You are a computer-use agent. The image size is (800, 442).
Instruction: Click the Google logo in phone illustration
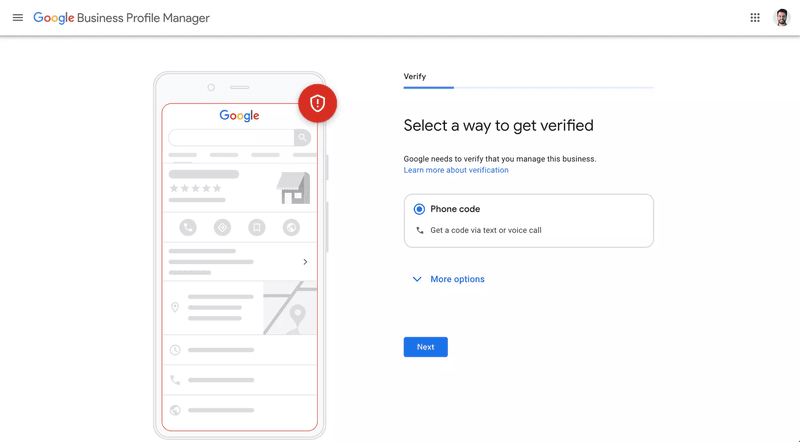(x=239, y=116)
